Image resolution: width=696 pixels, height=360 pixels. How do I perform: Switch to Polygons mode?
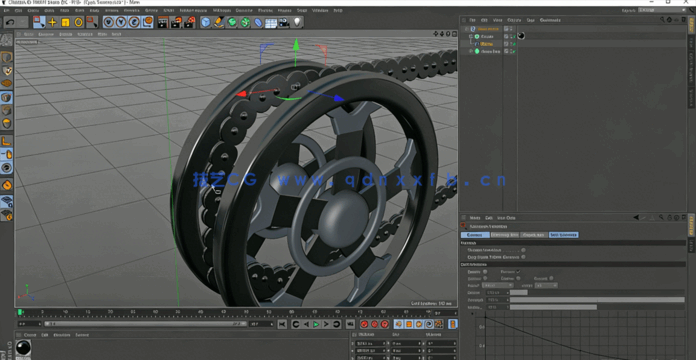click(x=6, y=123)
